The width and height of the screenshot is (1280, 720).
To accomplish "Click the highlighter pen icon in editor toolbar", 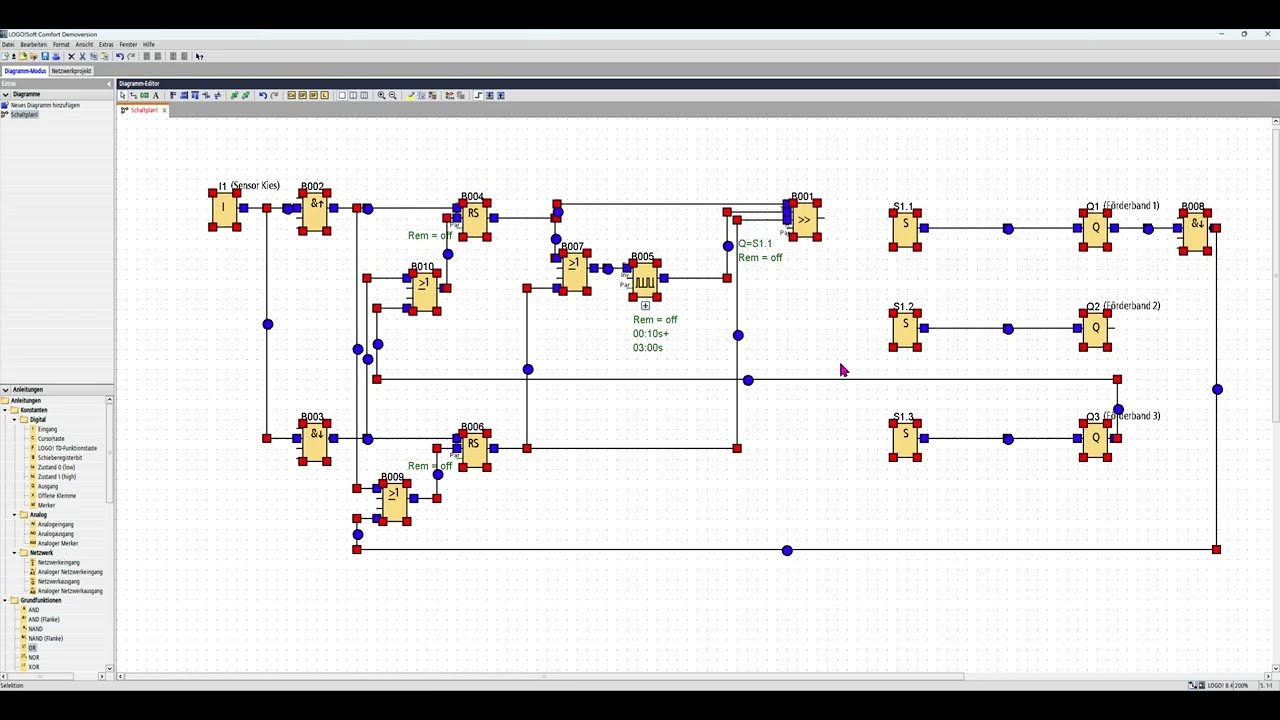I will (x=410, y=95).
